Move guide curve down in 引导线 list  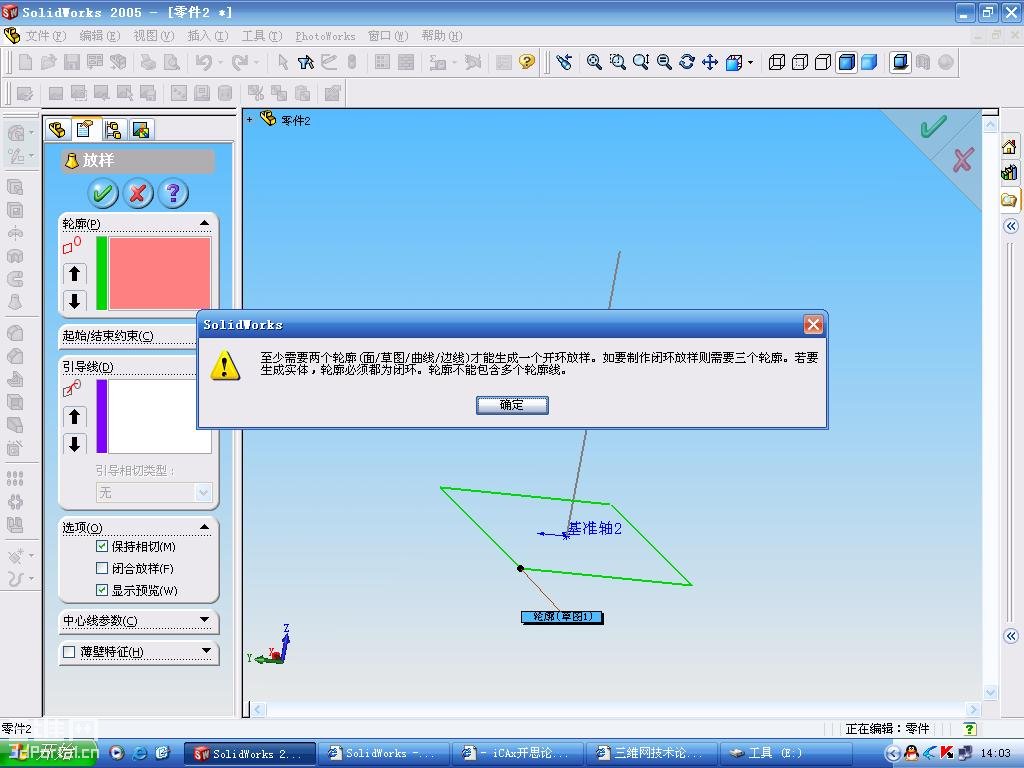click(74, 444)
